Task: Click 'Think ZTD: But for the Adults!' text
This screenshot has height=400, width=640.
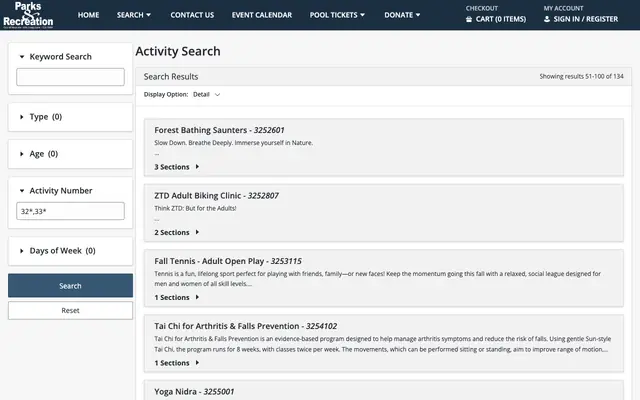Action: [x=195, y=208]
